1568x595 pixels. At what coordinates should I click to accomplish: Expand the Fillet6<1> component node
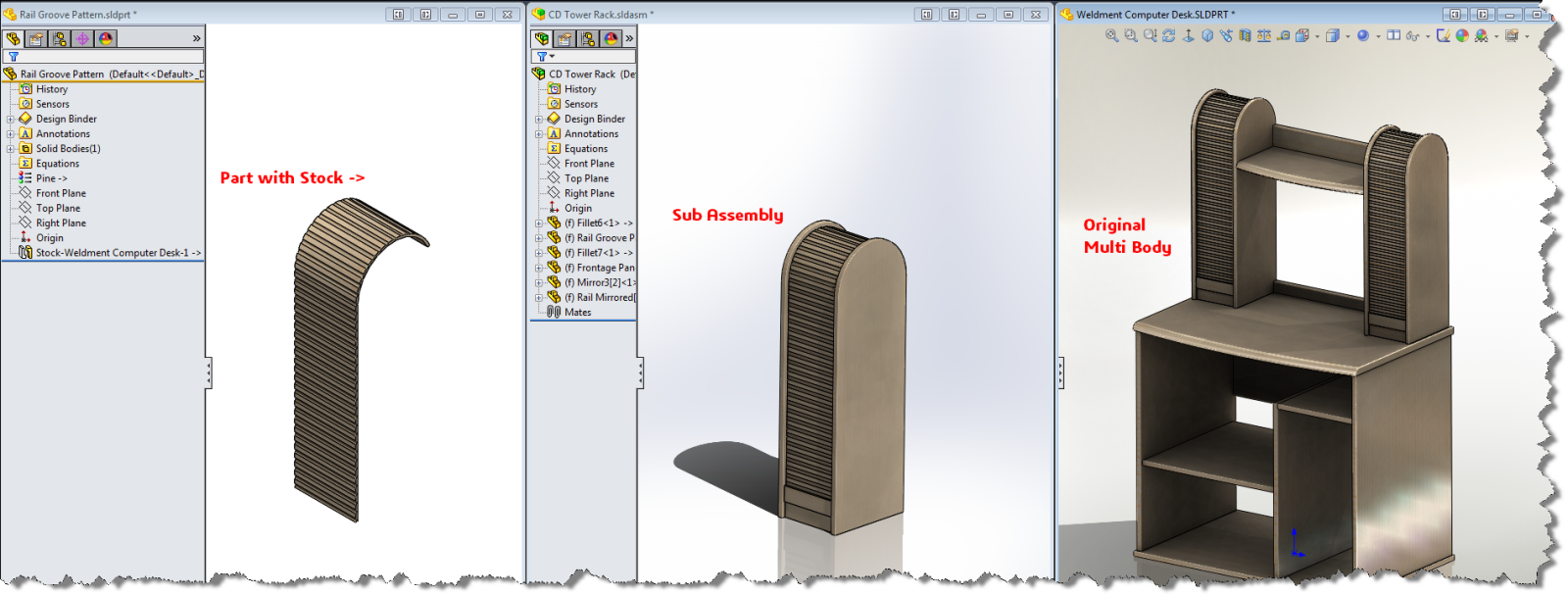pyautogui.click(x=538, y=223)
